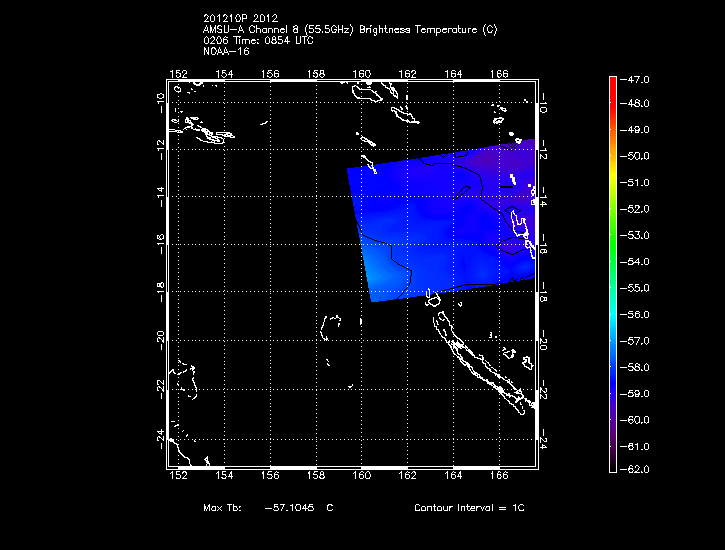
Task: Click the "-51.0" color bar label
Action: coord(634,183)
